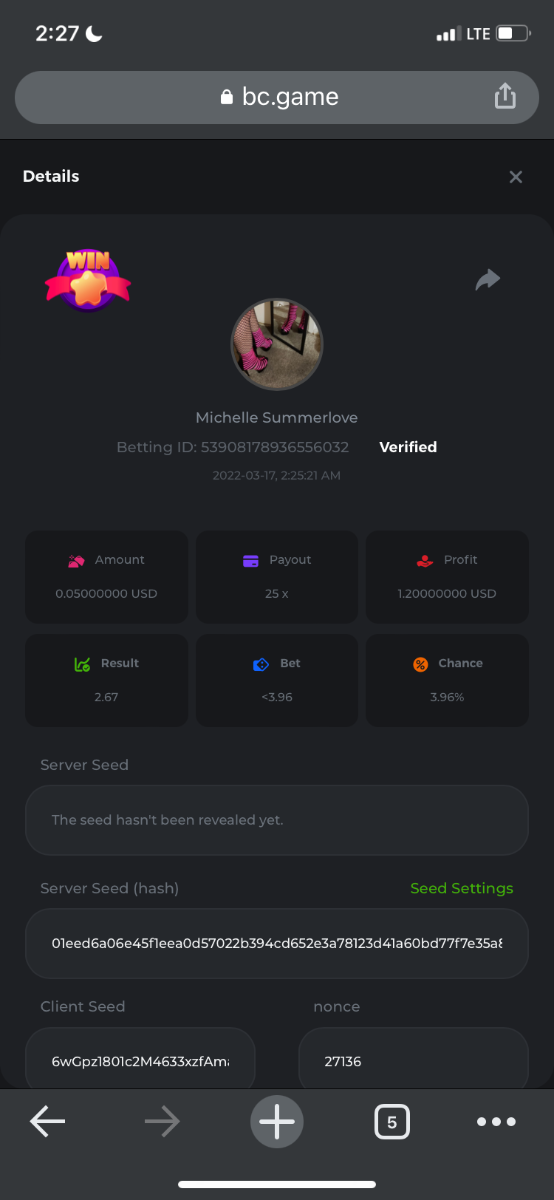Image resolution: width=554 pixels, height=1200 pixels.
Task: Tap the orange Chance percent icon
Action: [x=421, y=664]
